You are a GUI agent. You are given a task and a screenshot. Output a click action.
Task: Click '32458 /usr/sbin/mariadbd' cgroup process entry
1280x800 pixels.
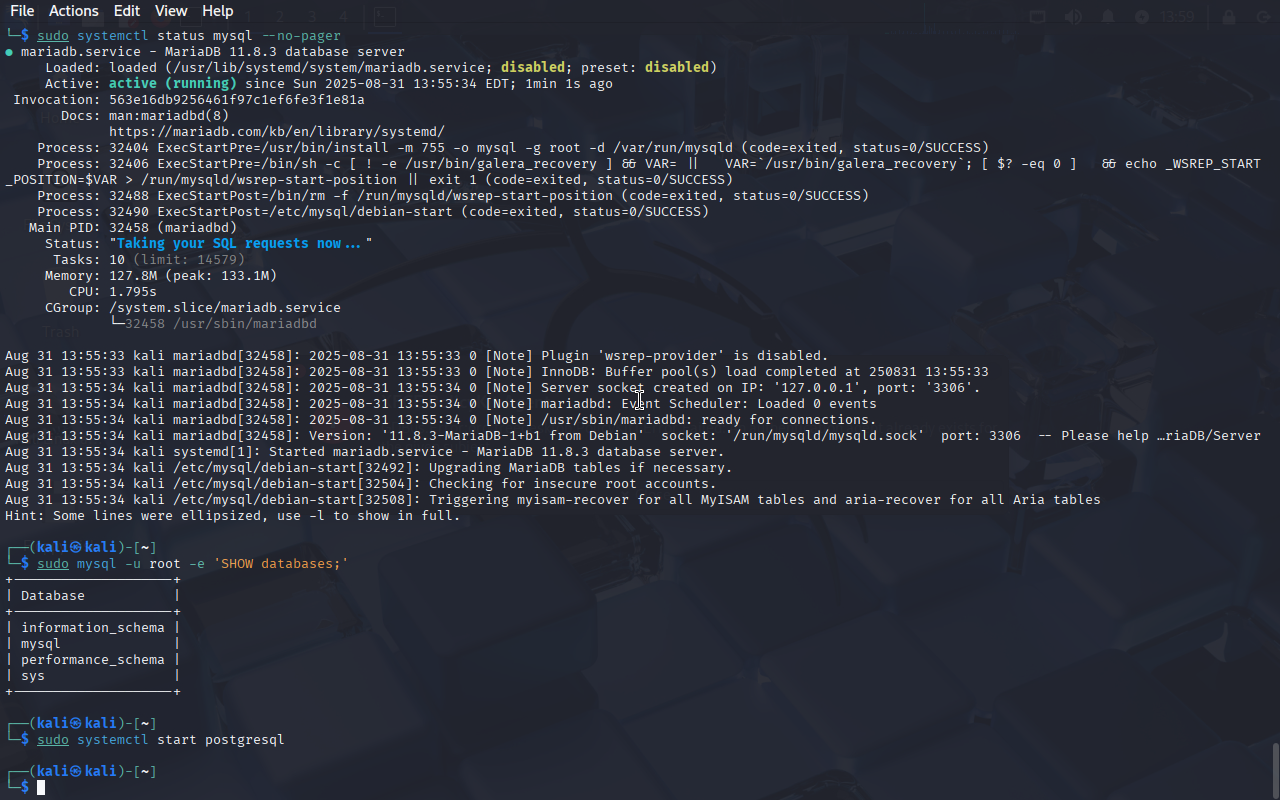(221, 324)
